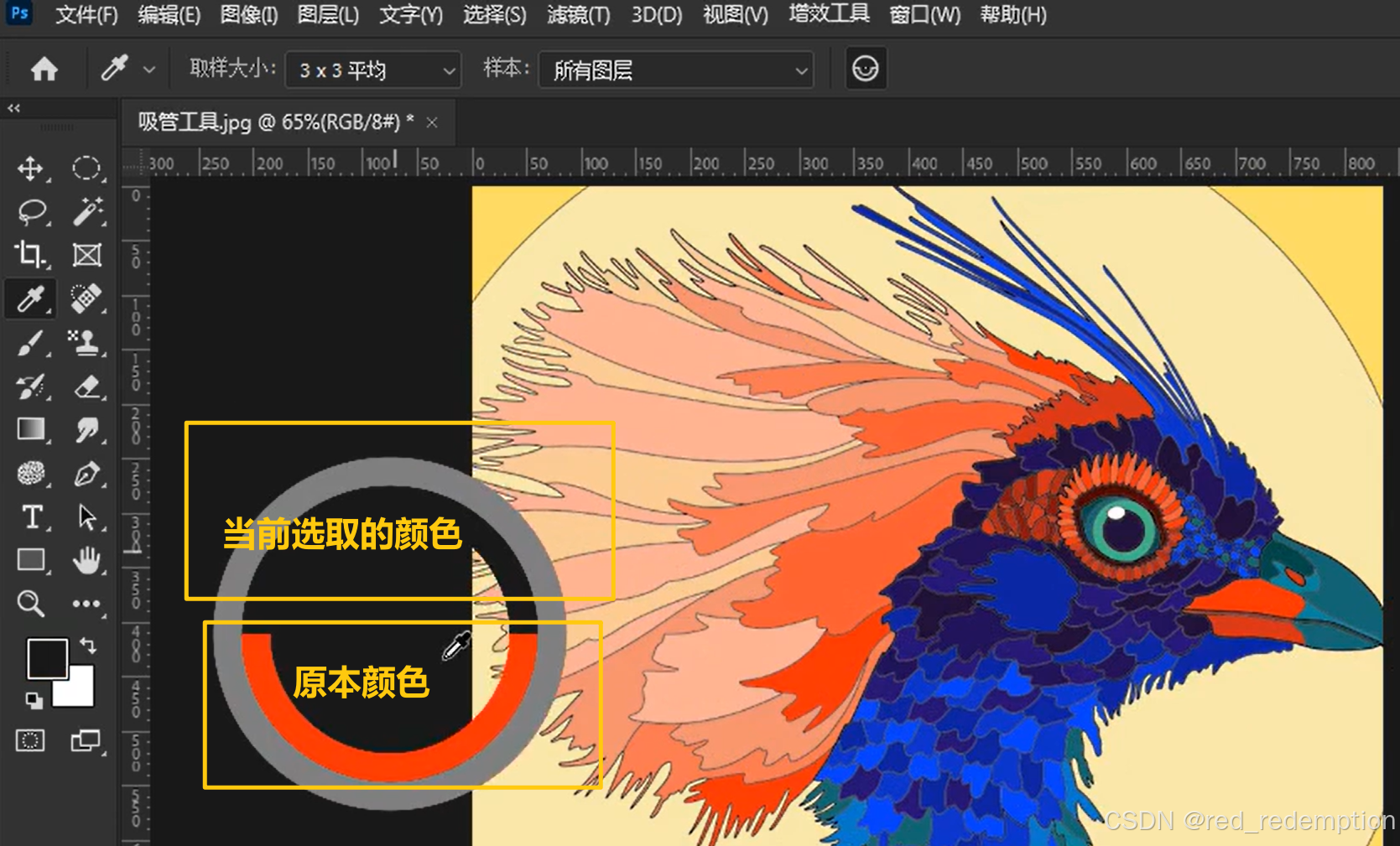Select the Brush tool
The height and width of the screenshot is (846, 1400).
click(x=31, y=343)
